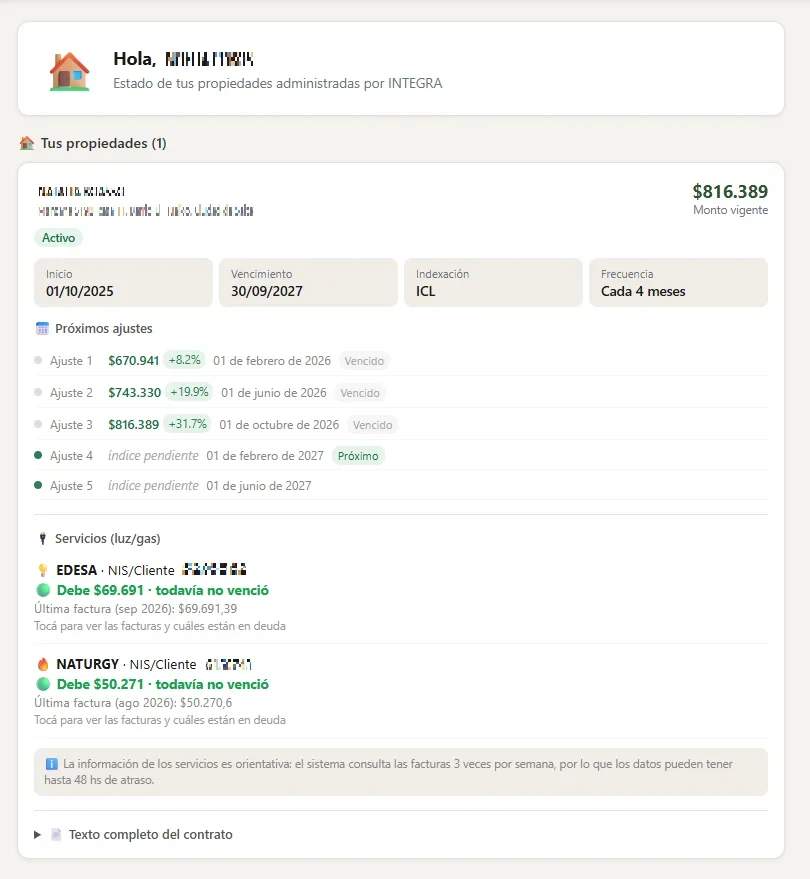Click the Ajuste 1 amount $670.941
Screen dimensions: 810x879
(133, 361)
